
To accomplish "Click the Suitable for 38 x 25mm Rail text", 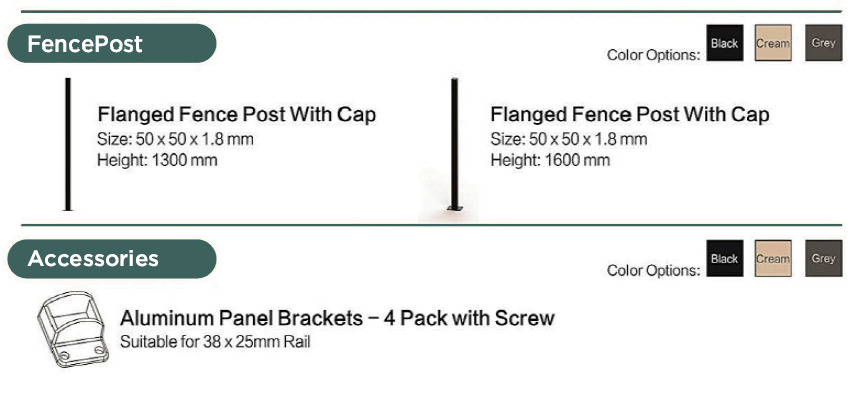I will (x=215, y=342).
